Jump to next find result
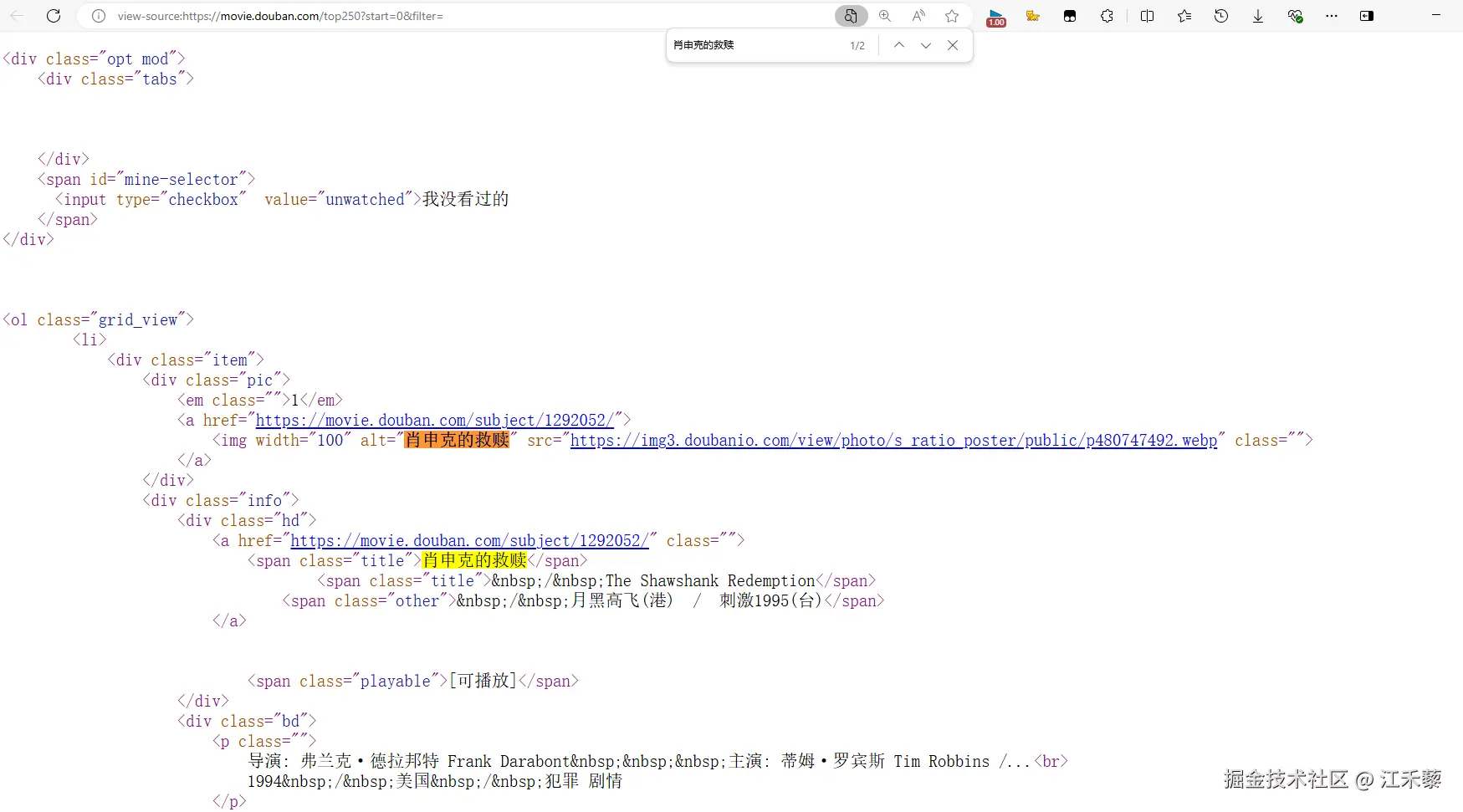 point(926,45)
